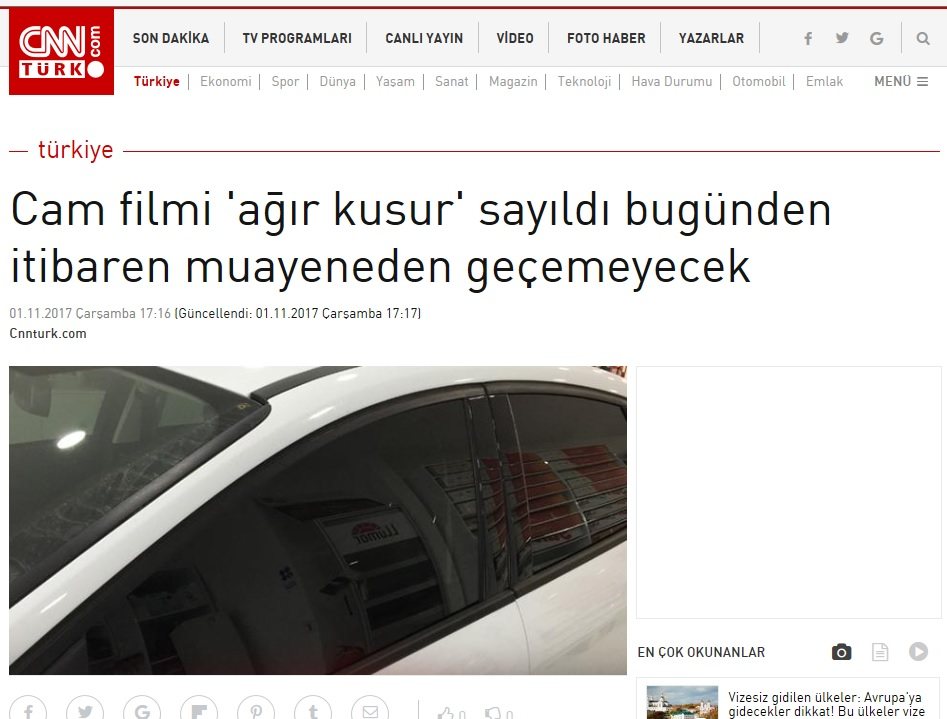The width and height of the screenshot is (947, 719).
Task: Select camera icon in En Çok Okunanlar
Action: click(841, 652)
